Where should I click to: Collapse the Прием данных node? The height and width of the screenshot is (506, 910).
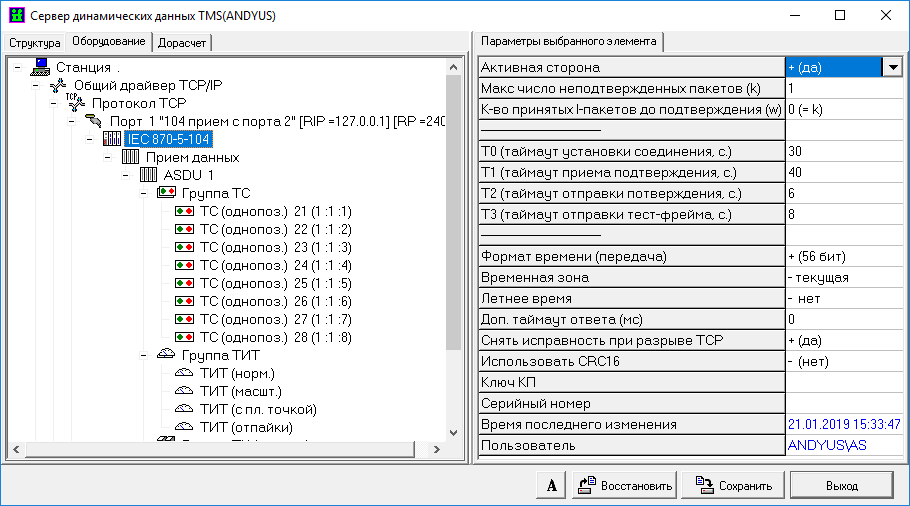pos(107,157)
